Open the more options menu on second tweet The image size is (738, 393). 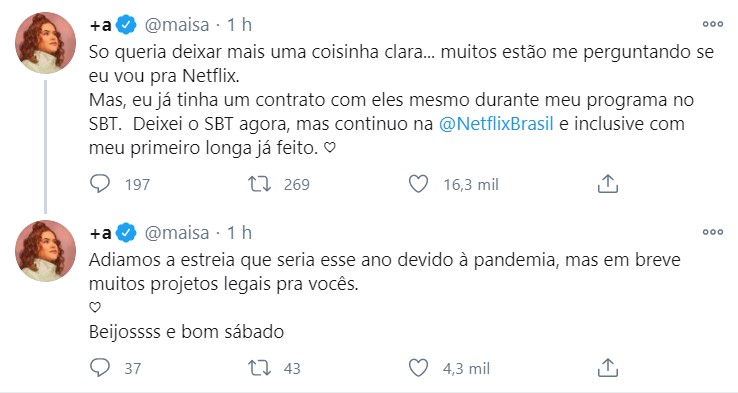click(x=713, y=232)
